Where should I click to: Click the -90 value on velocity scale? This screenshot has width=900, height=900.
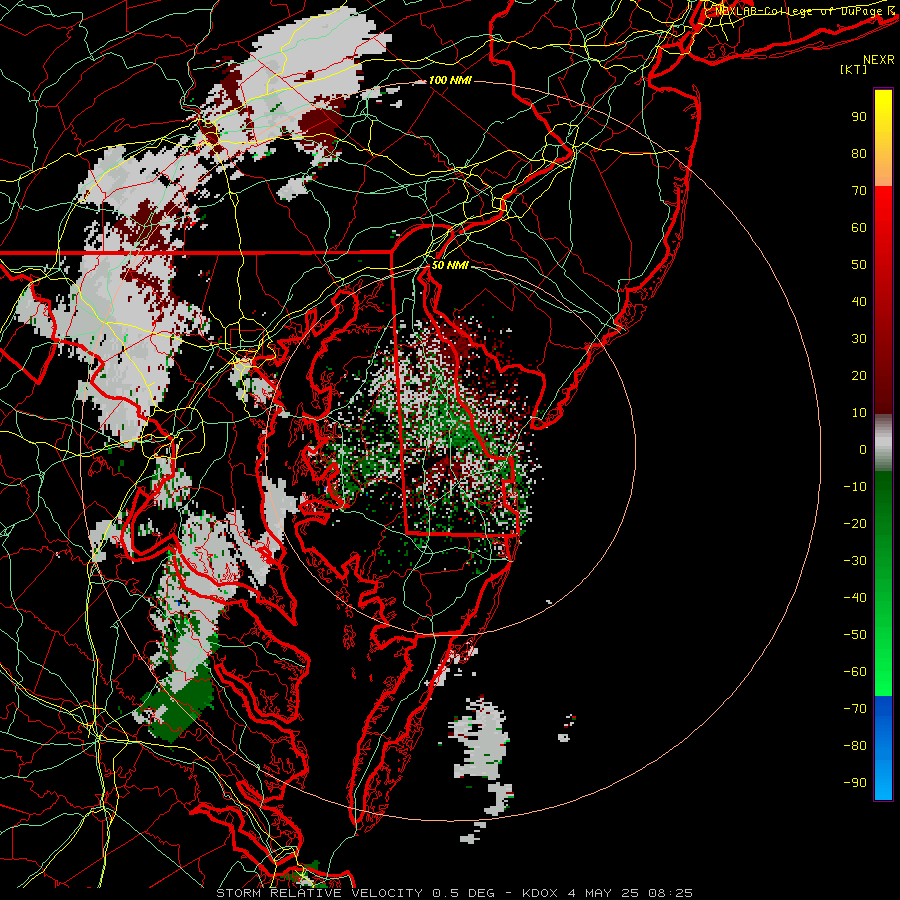[x=855, y=783]
